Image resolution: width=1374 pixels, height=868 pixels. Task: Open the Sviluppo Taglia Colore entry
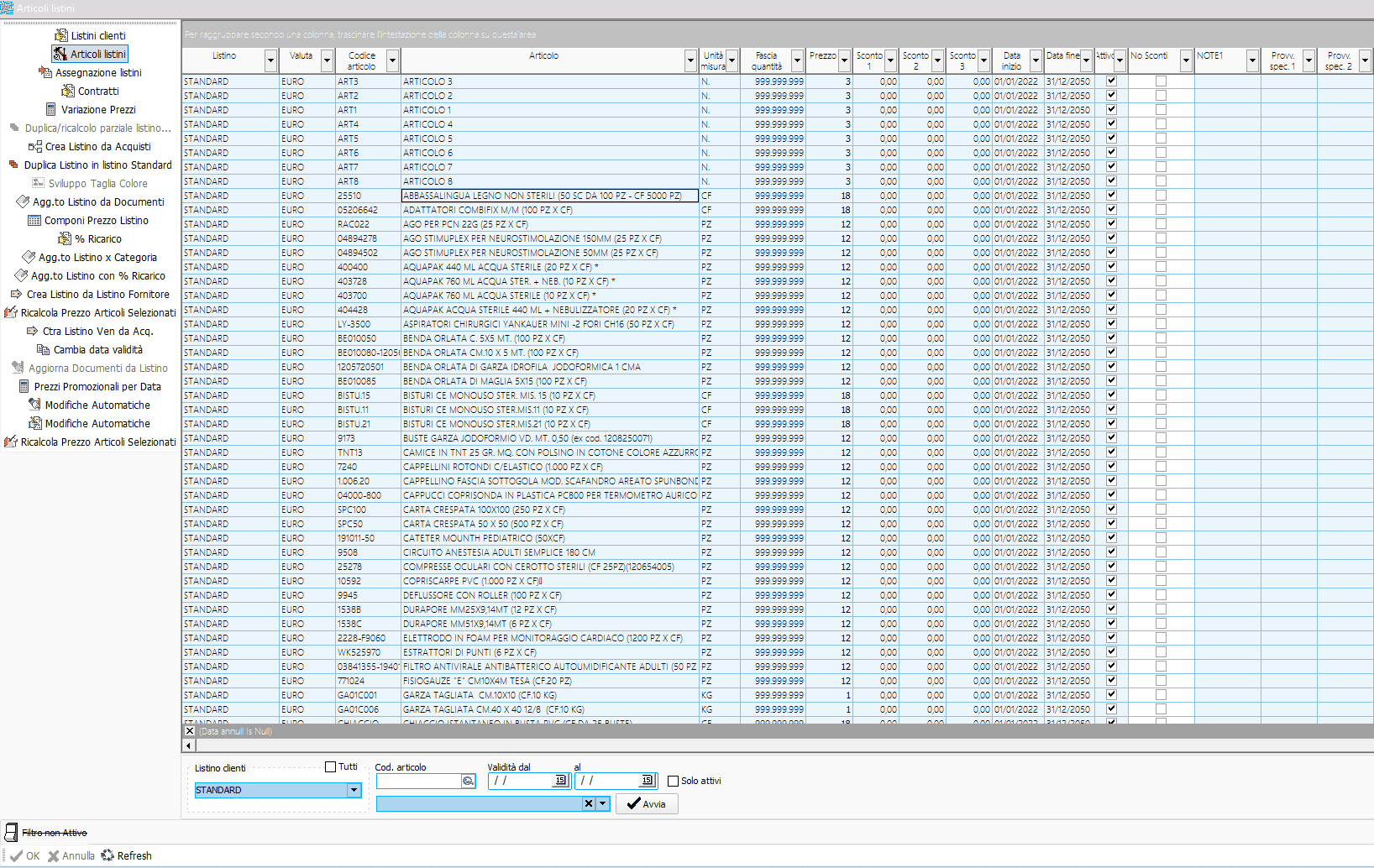(90, 183)
